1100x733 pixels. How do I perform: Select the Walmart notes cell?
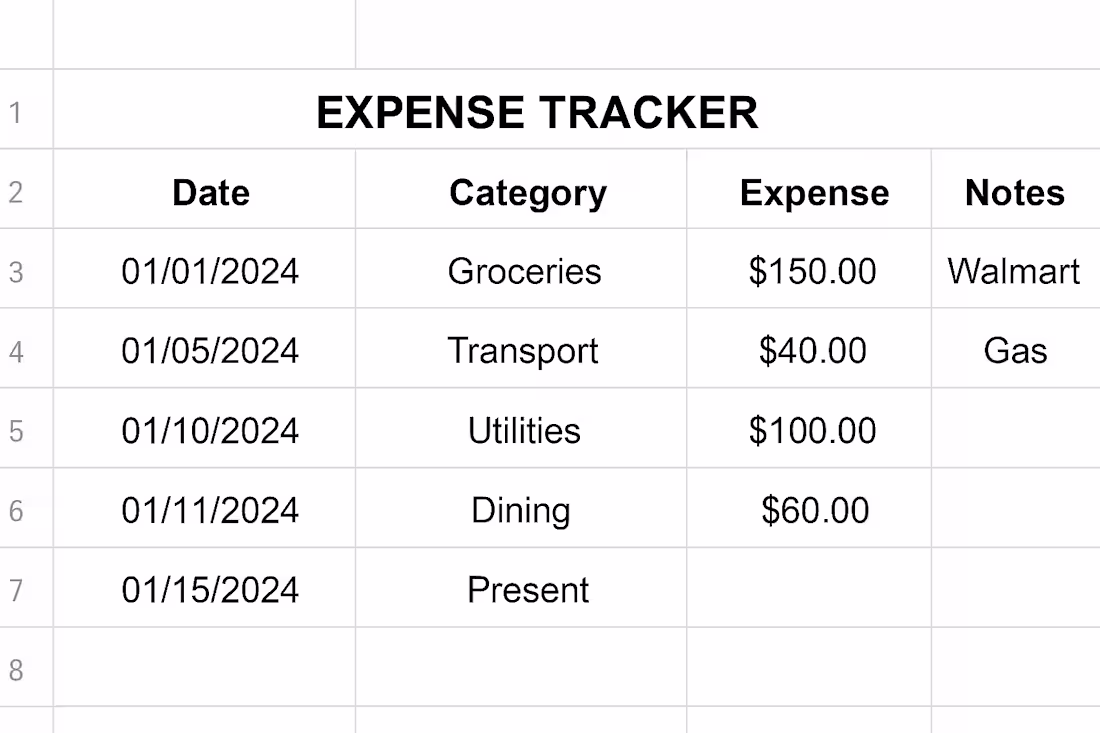pyautogui.click(x=1014, y=271)
